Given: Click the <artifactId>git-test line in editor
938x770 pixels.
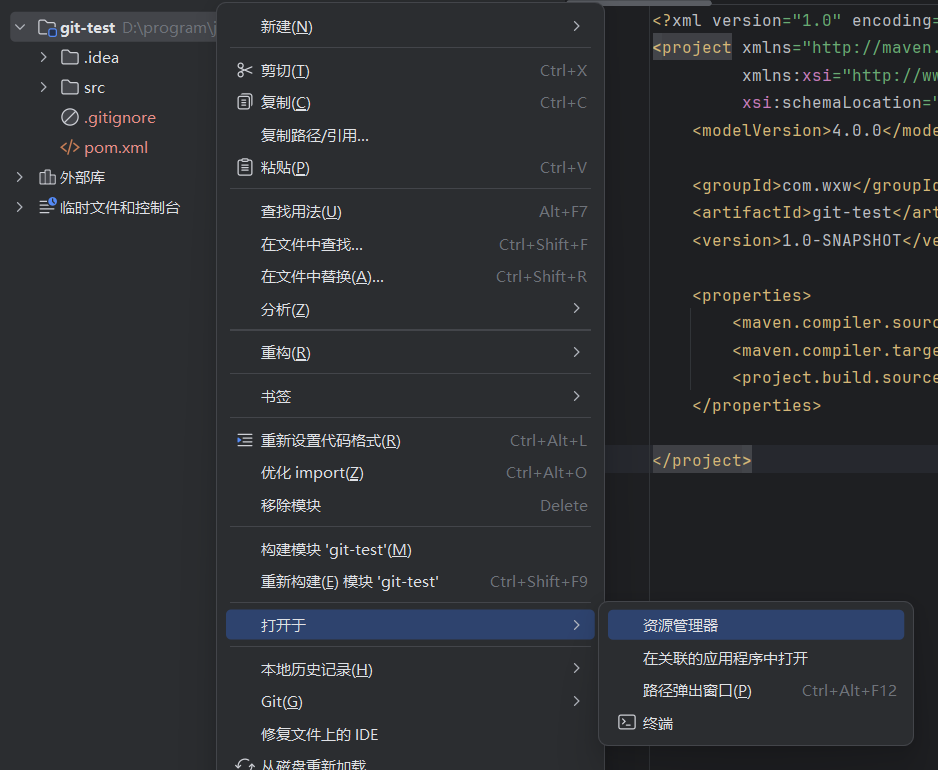Looking at the screenshot, I should tap(815, 212).
